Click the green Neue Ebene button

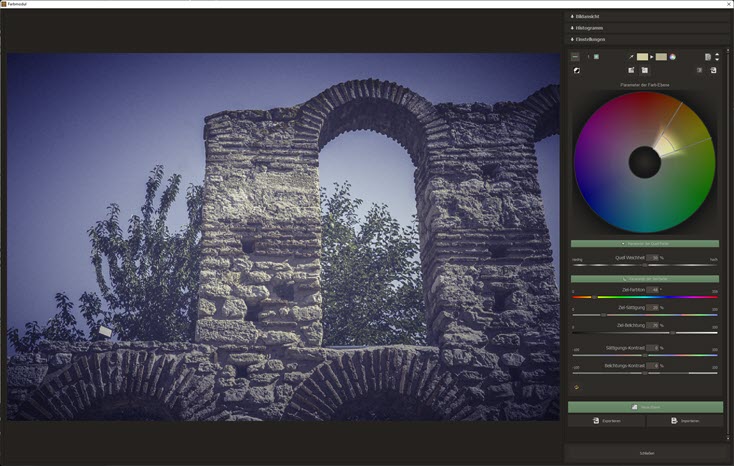click(645, 407)
